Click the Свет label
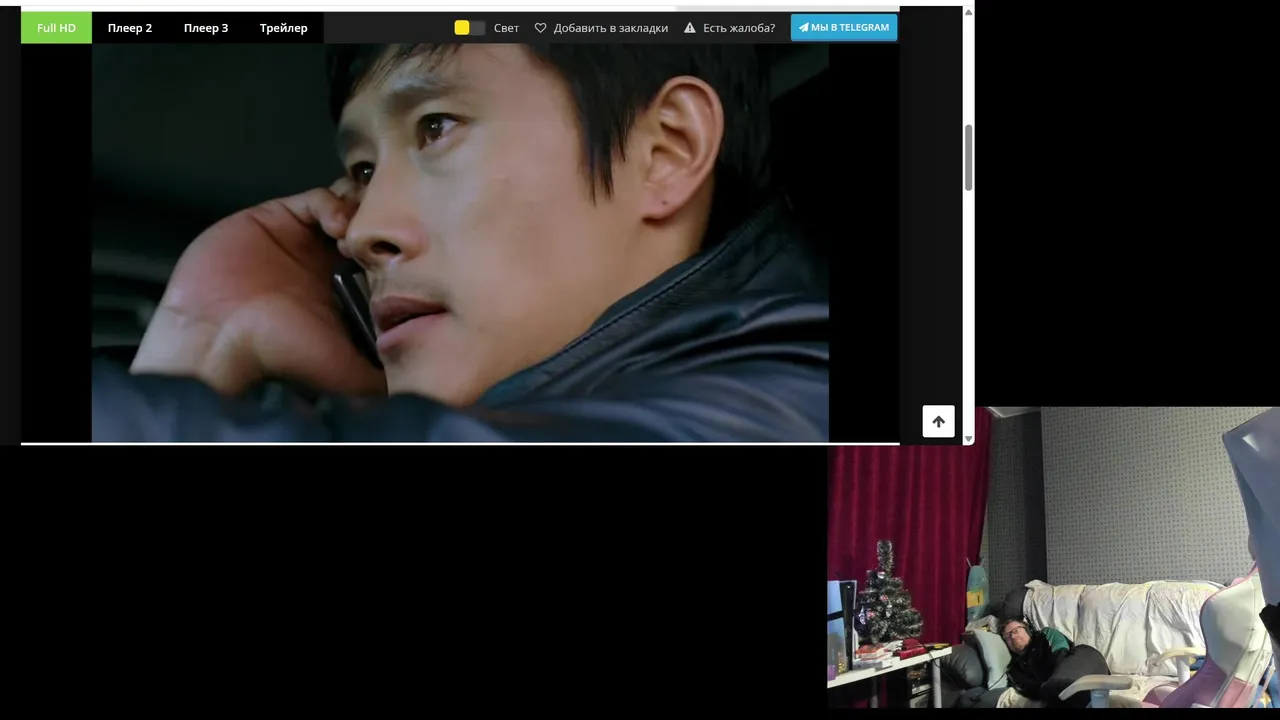This screenshot has width=1280, height=720. [x=506, y=28]
